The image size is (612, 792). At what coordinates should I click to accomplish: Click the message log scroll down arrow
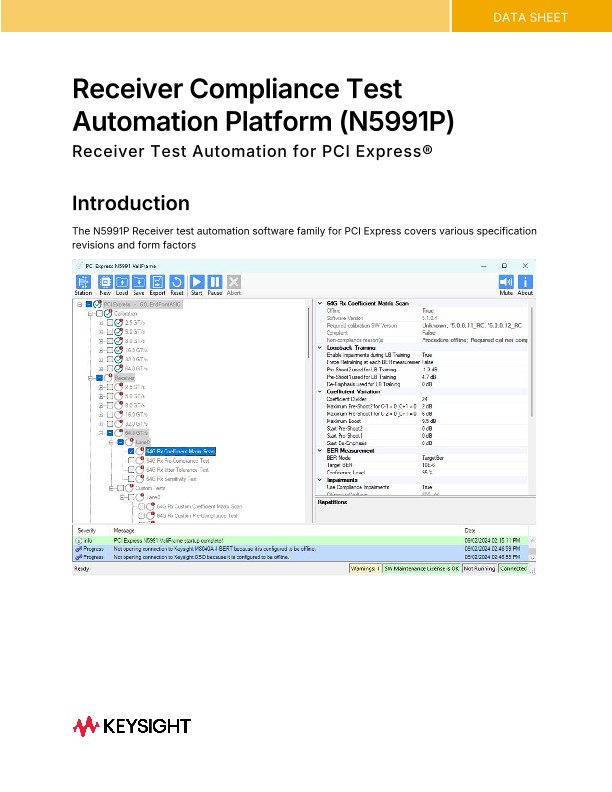(x=532, y=558)
